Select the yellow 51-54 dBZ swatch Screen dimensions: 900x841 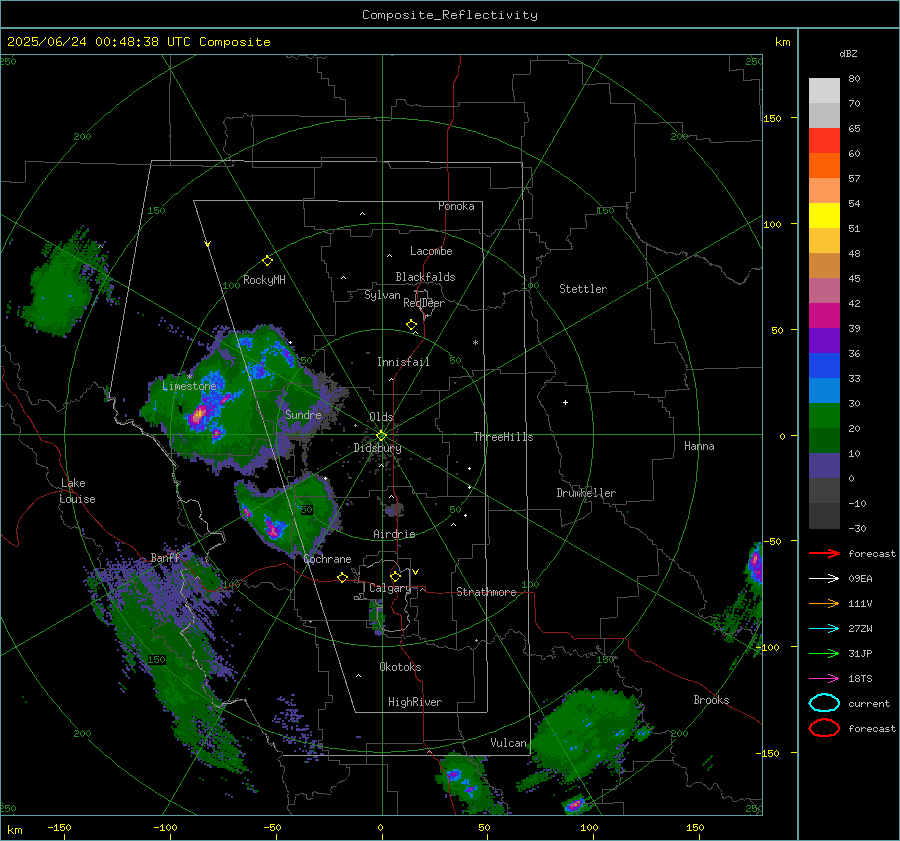click(x=824, y=216)
